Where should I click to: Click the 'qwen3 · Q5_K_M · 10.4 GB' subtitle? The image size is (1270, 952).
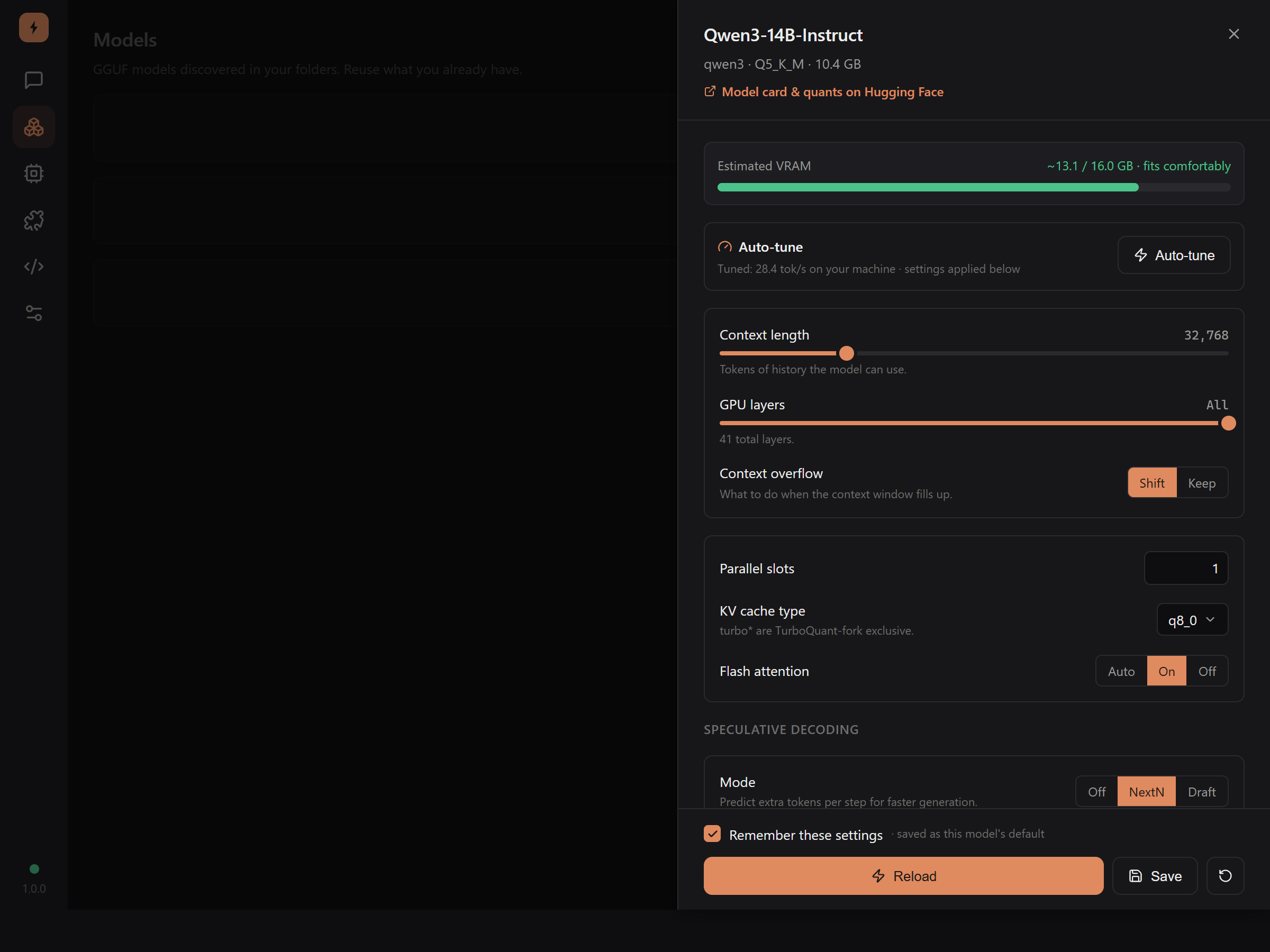pyautogui.click(x=783, y=65)
